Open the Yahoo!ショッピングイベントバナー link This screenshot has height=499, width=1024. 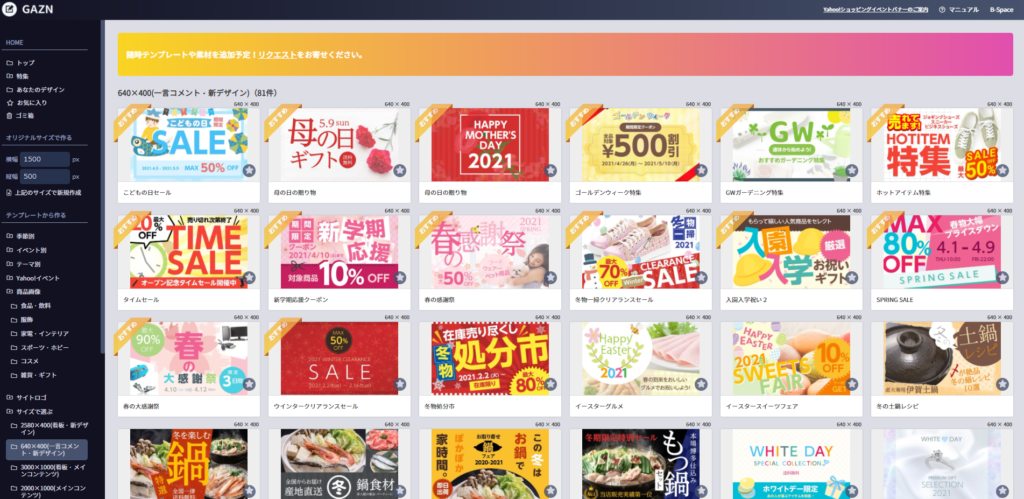point(876,10)
